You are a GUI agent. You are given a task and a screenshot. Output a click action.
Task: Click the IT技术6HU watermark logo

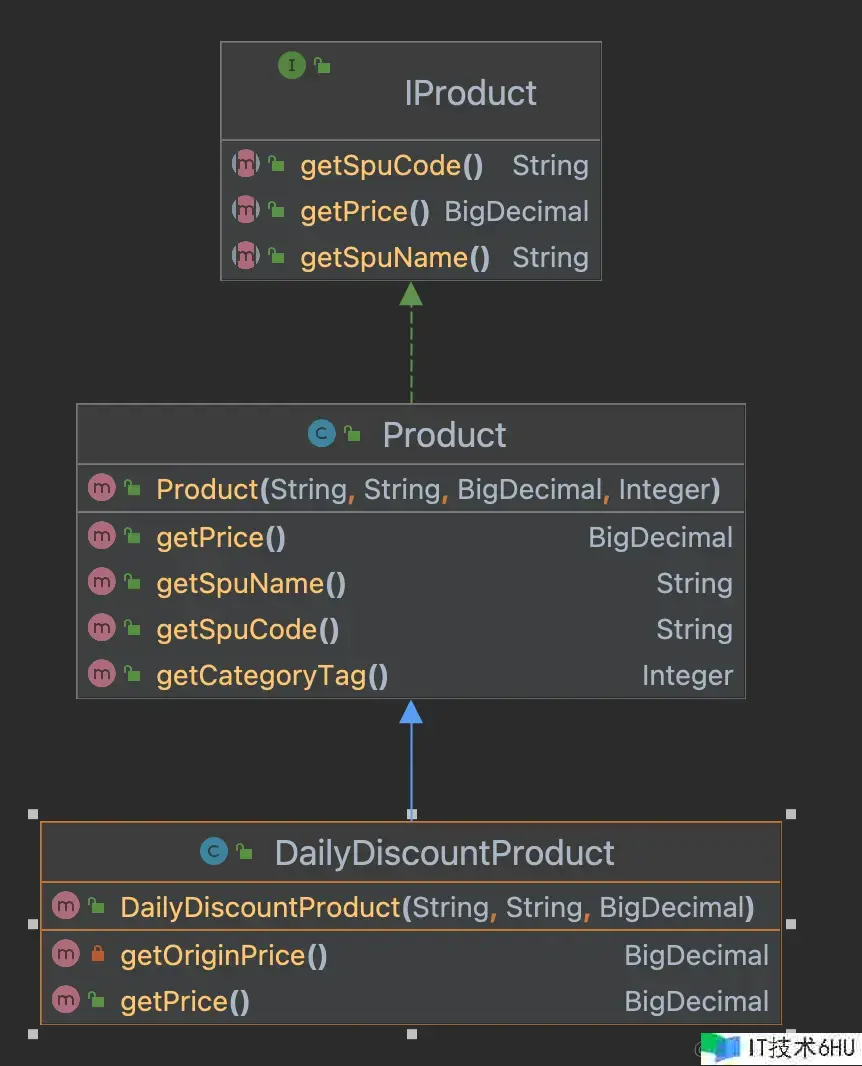[x=720, y=1047]
